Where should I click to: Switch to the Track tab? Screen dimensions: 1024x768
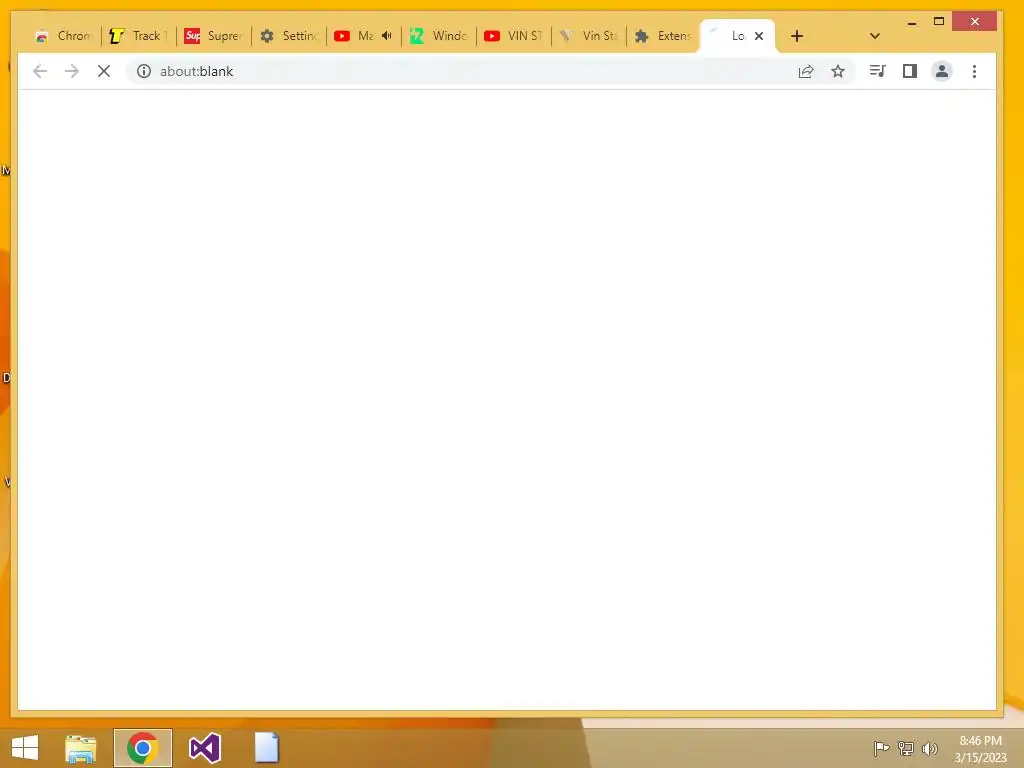(x=139, y=36)
